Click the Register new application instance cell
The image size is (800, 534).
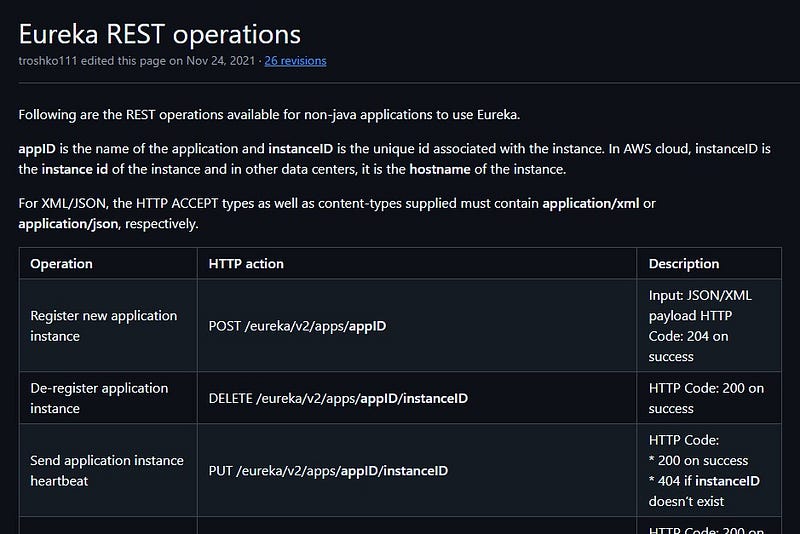point(103,326)
